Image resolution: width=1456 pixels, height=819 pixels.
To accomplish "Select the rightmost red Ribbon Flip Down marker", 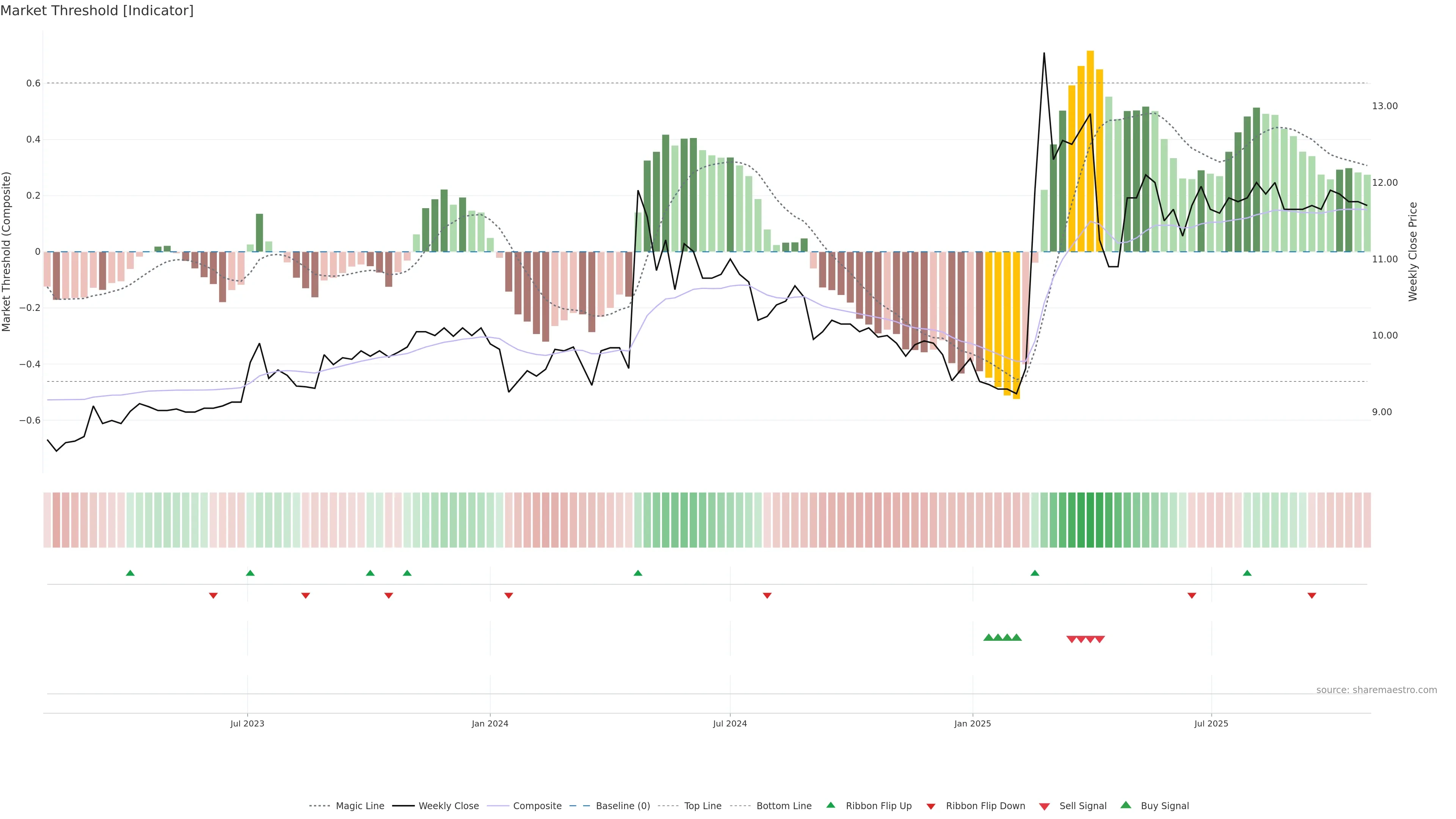I will click(1312, 596).
